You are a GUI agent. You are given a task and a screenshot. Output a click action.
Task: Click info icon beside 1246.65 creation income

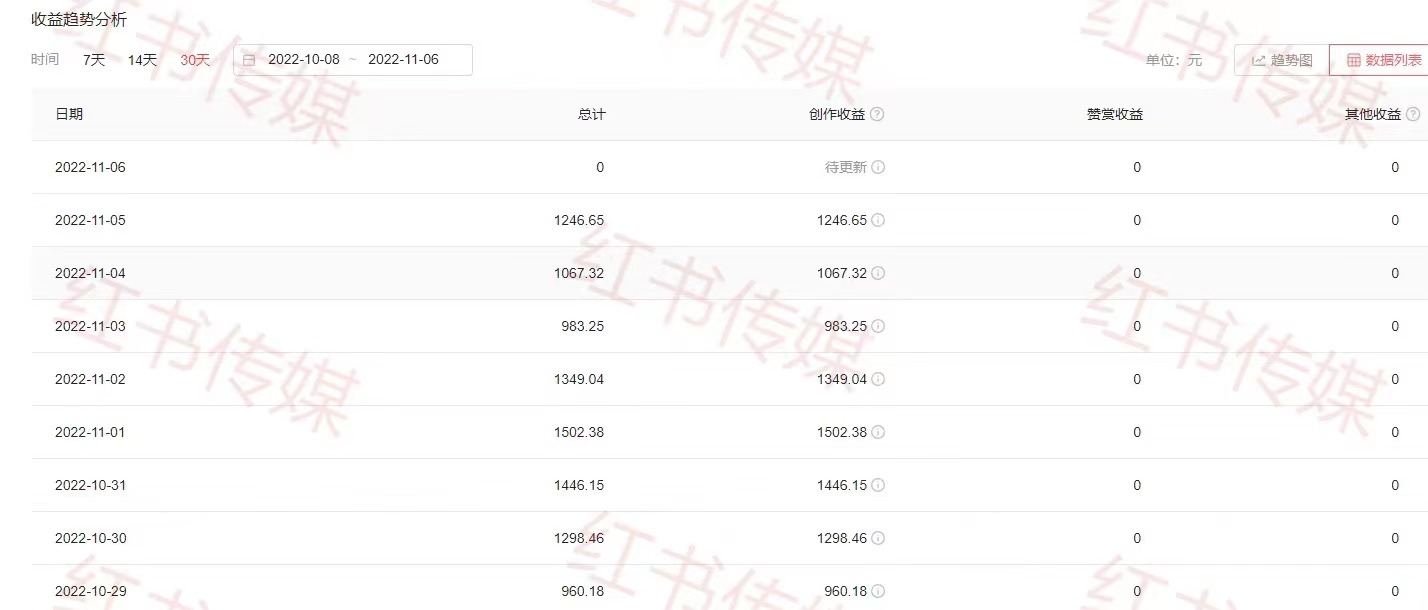[878, 220]
